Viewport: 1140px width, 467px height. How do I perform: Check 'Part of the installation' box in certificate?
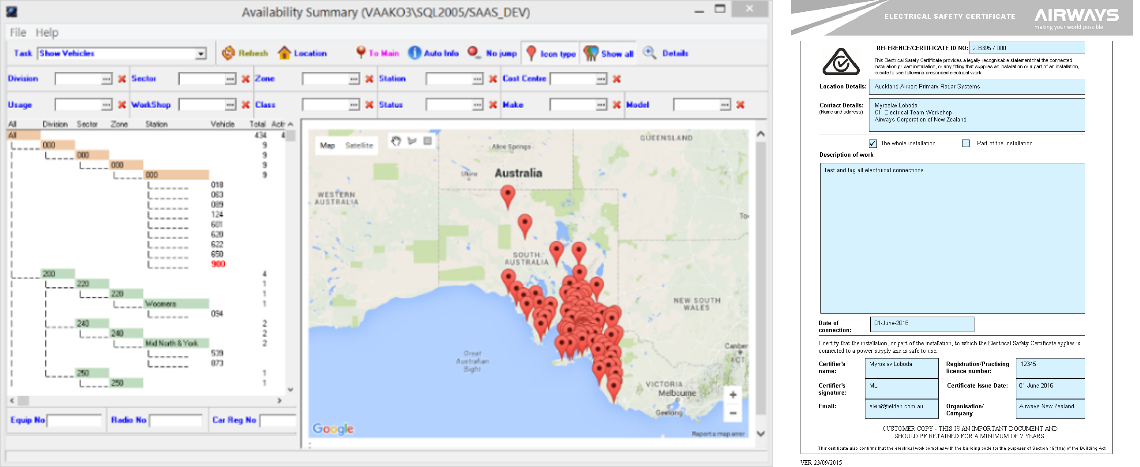tap(966, 143)
